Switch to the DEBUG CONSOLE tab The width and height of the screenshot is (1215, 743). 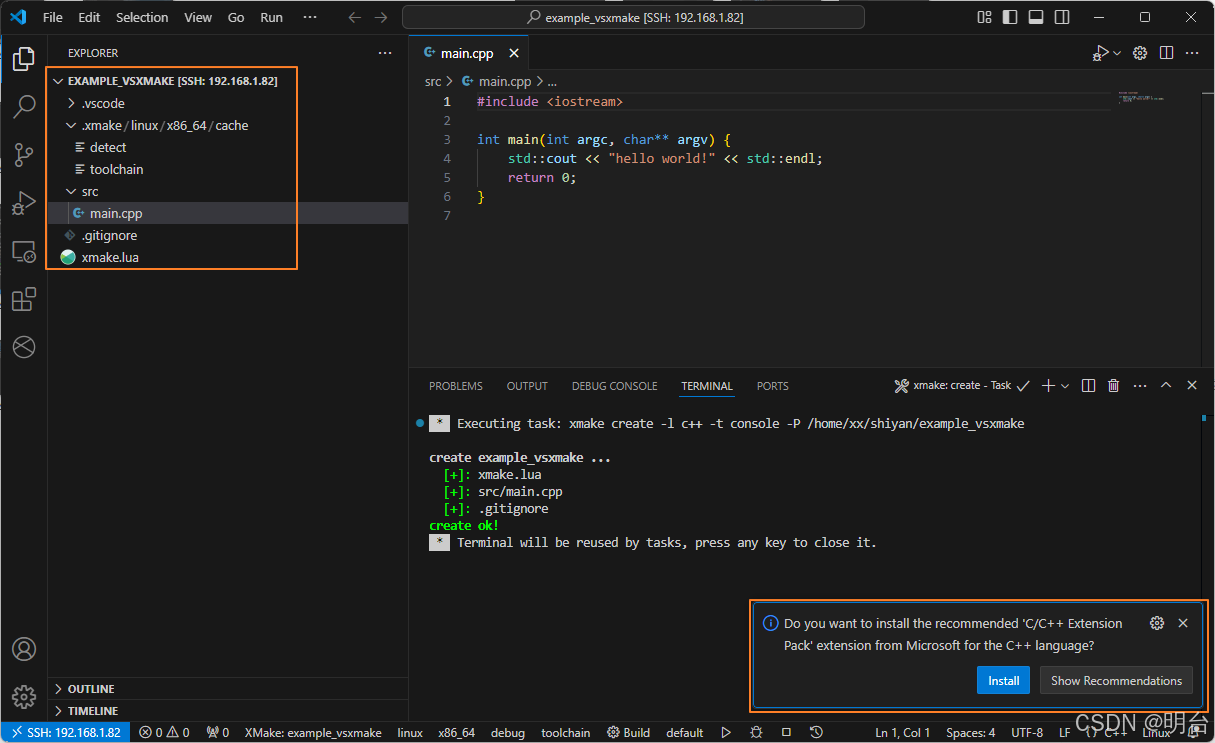click(x=615, y=386)
